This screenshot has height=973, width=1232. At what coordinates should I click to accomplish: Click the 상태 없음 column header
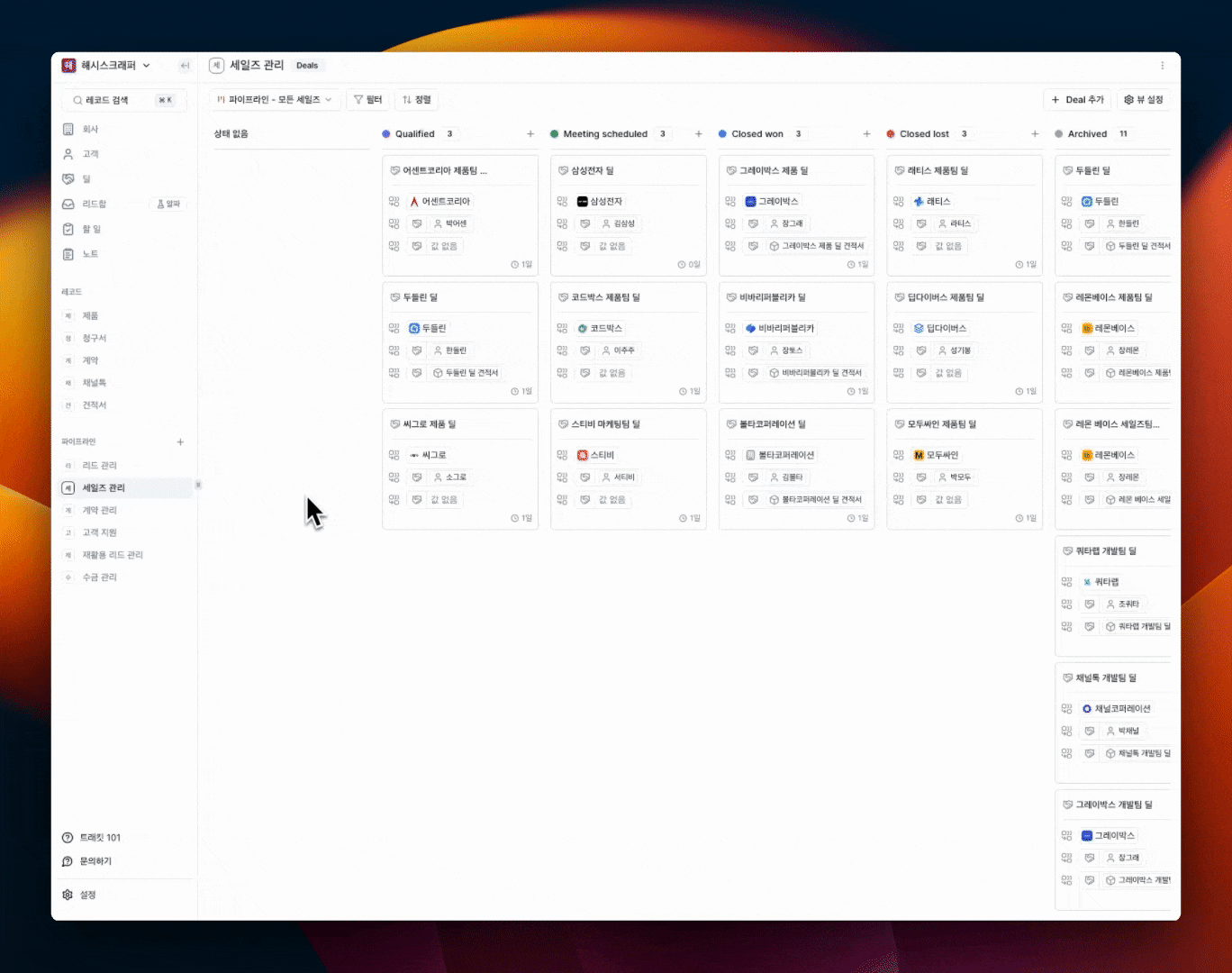[231, 134]
